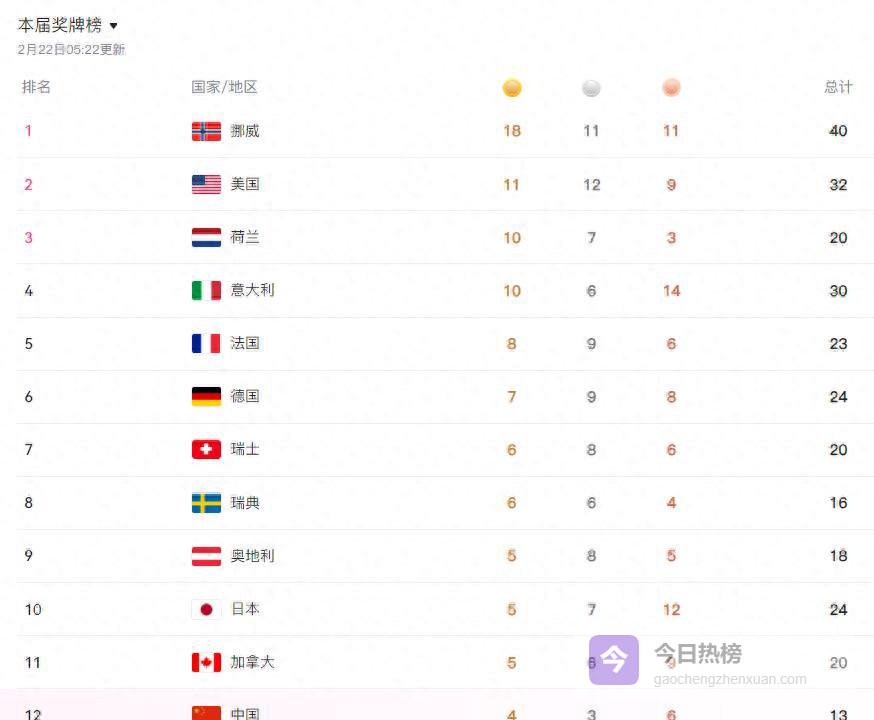Screen dimensions: 874x720
Task: Select the 国家/地区 column header
Action: [224, 87]
